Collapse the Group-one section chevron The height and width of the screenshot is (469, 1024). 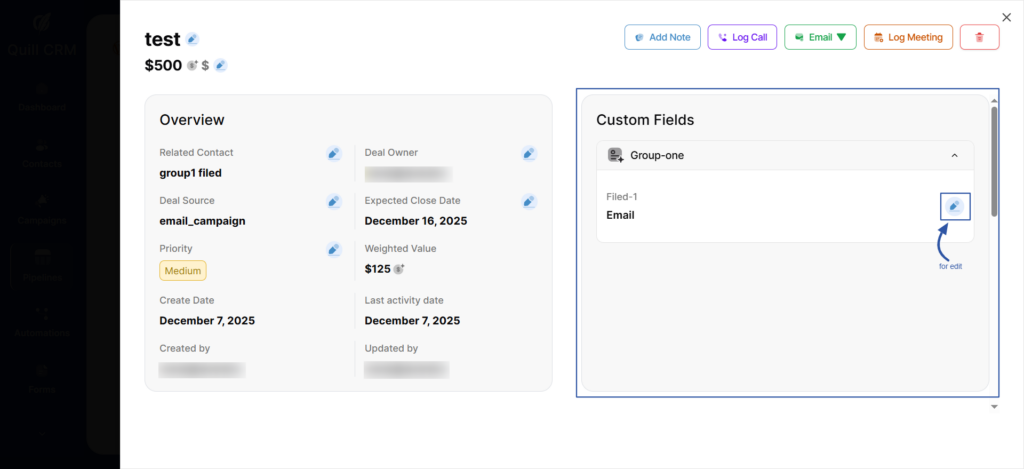tap(954, 155)
